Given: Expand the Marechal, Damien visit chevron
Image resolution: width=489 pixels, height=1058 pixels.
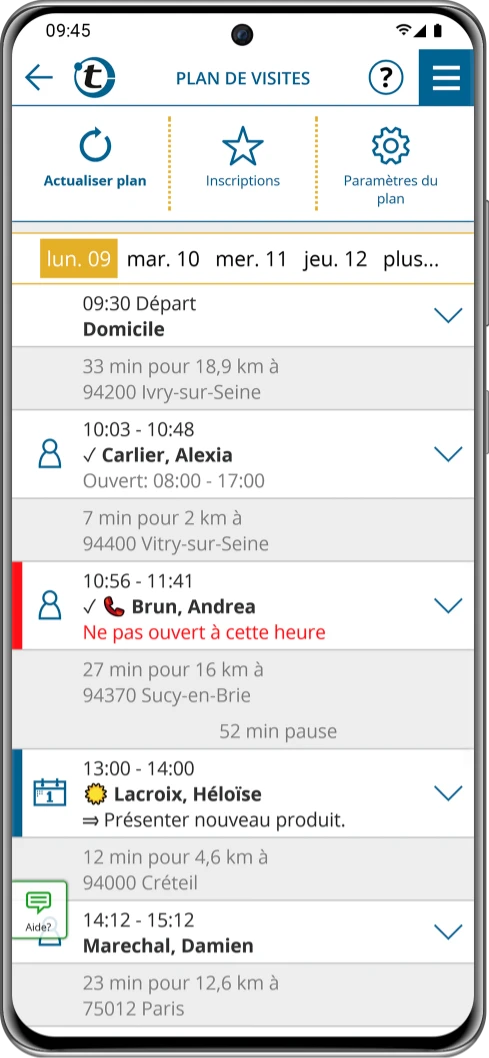Looking at the screenshot, I should click(448, 932).
